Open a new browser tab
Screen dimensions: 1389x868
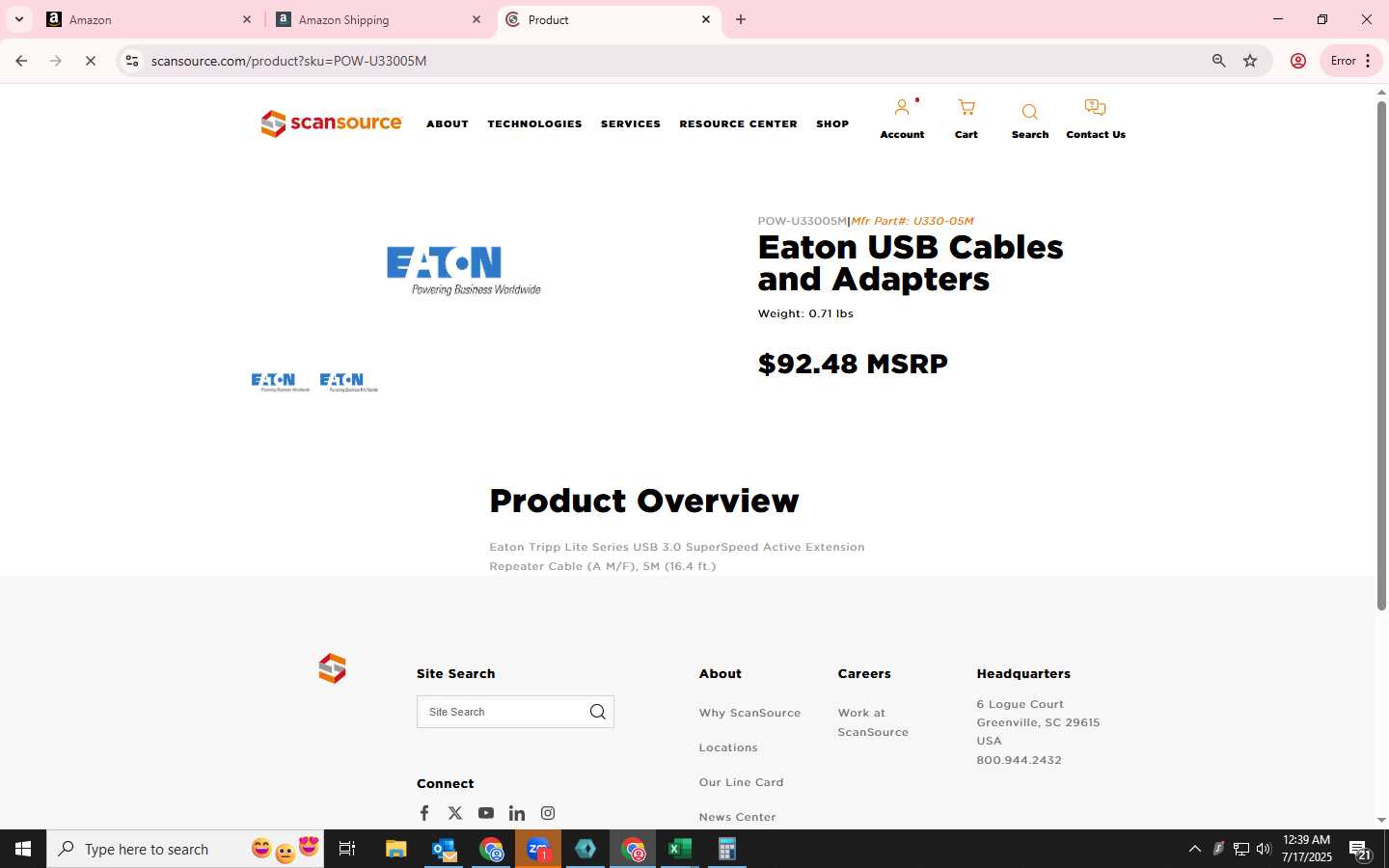pyautogui.click(x=741, y=19)
